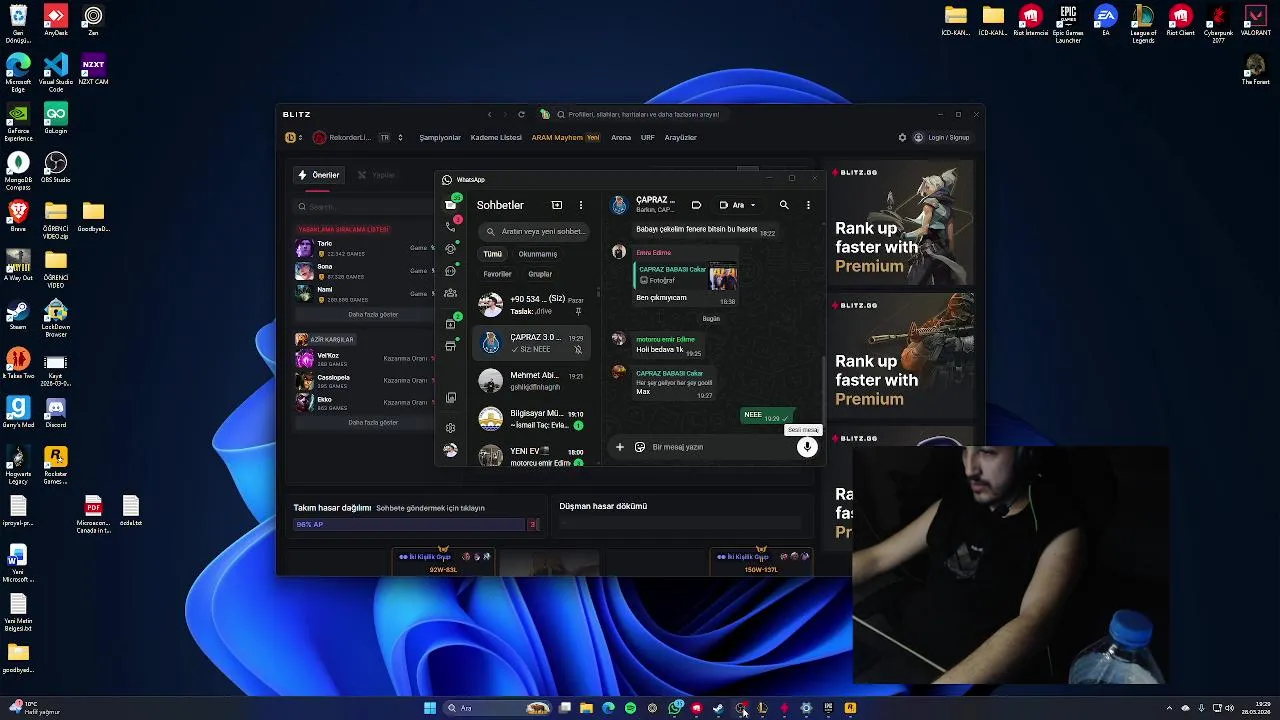This screenshot has height=720, width=1280.
Task: Open WhatsApp from taskbar
Action: point(675,708)
